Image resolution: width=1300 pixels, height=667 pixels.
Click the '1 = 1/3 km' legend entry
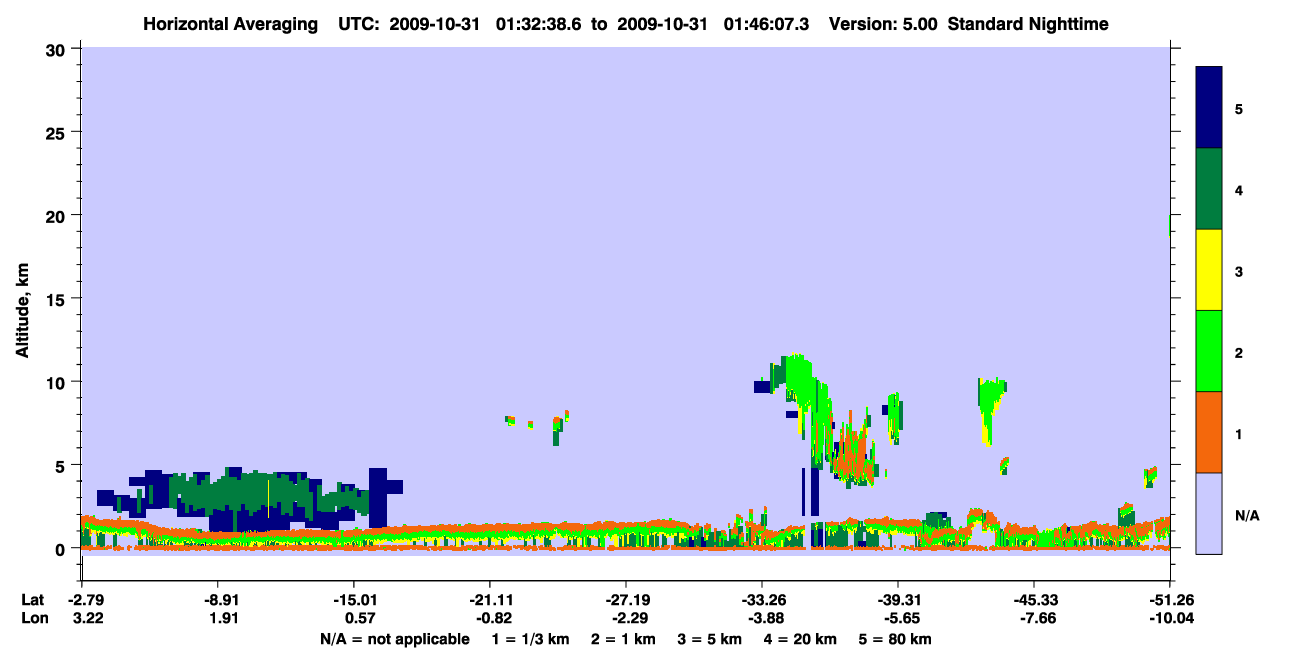pyautogui.click(x=532, y=639)
